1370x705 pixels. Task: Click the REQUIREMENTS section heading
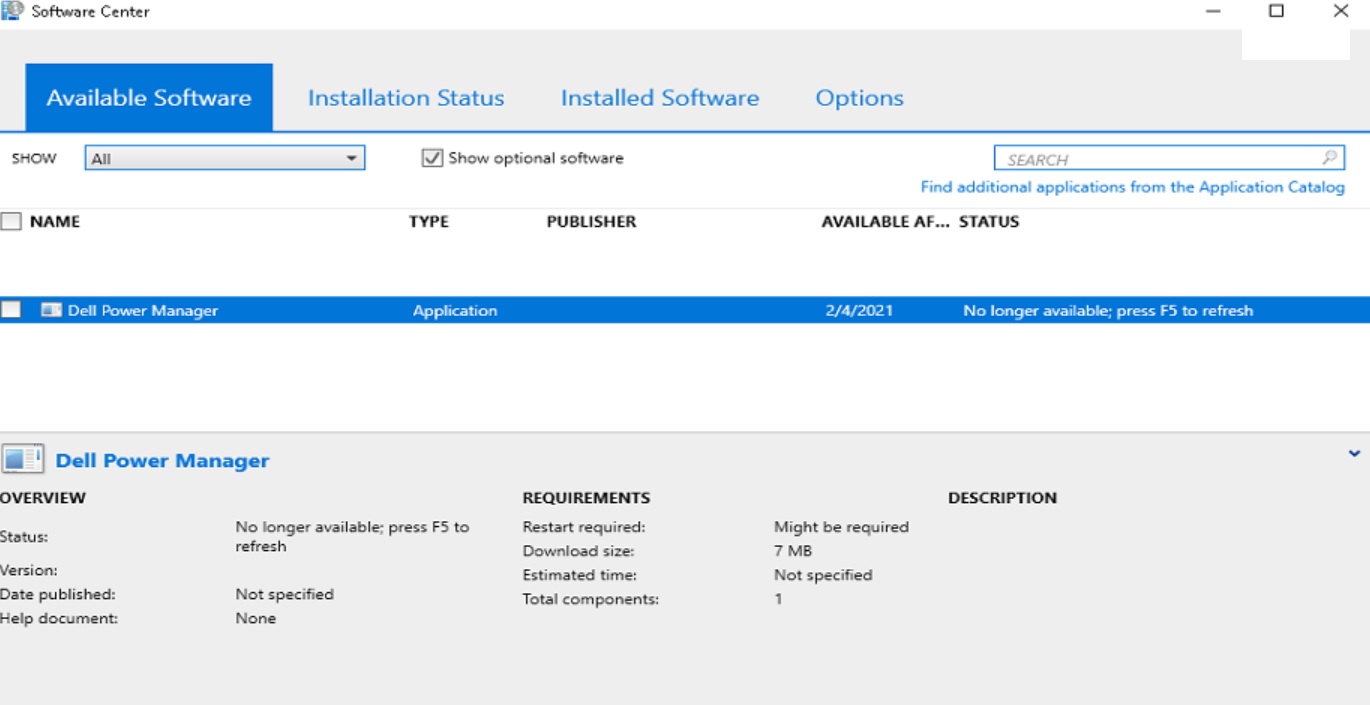pos(586,498)
